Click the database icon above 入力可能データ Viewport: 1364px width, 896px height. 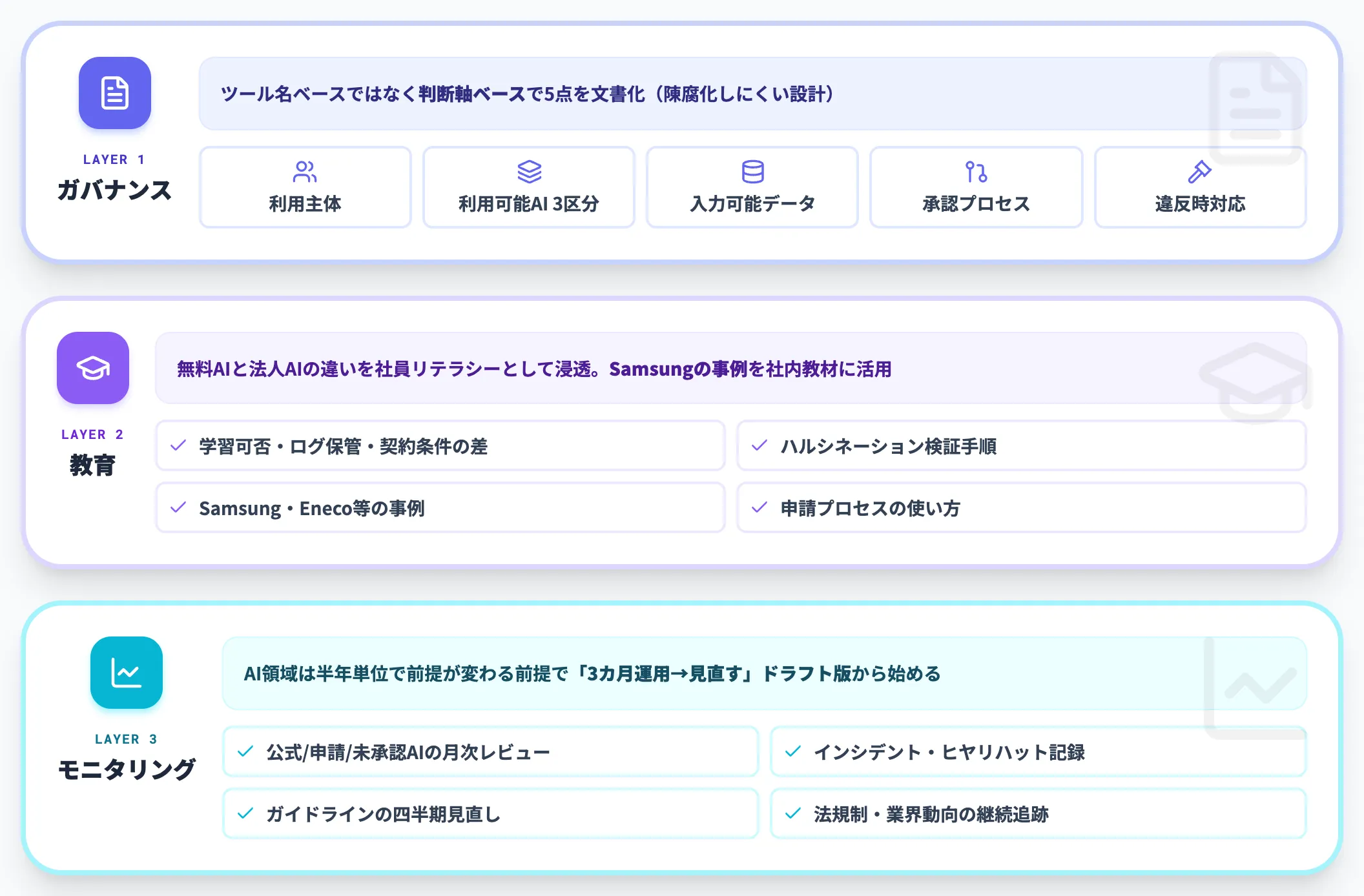point(752,172)
